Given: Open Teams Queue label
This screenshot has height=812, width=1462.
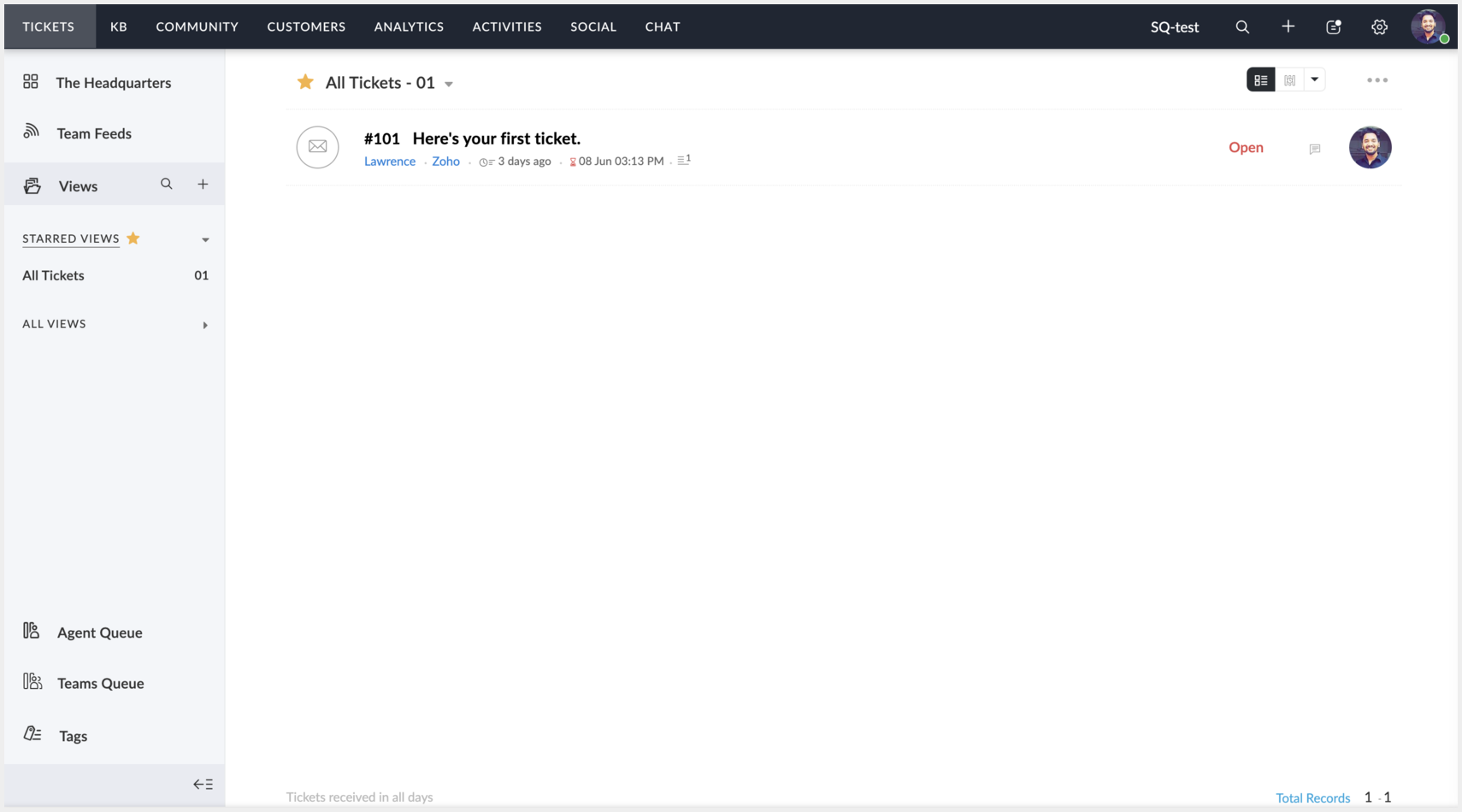Looking at the screenshot, I should [101, 683].
